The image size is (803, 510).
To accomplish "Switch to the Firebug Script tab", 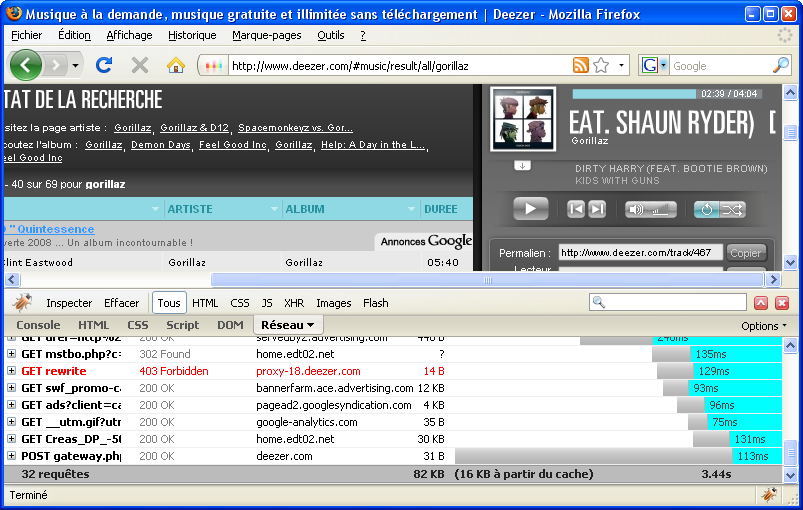I will click(x=182, y=325).
